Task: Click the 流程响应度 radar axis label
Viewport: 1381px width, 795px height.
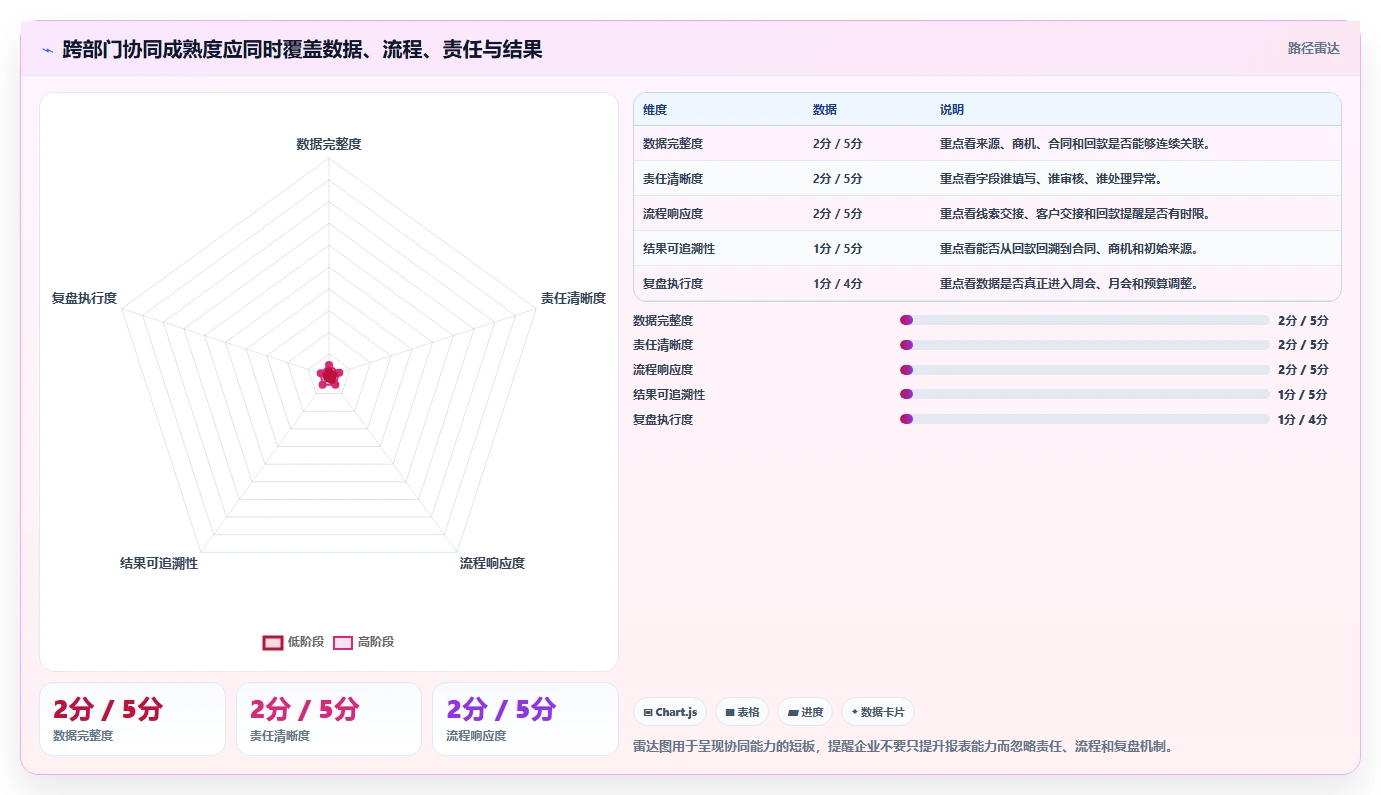Action: coord(492,563)
